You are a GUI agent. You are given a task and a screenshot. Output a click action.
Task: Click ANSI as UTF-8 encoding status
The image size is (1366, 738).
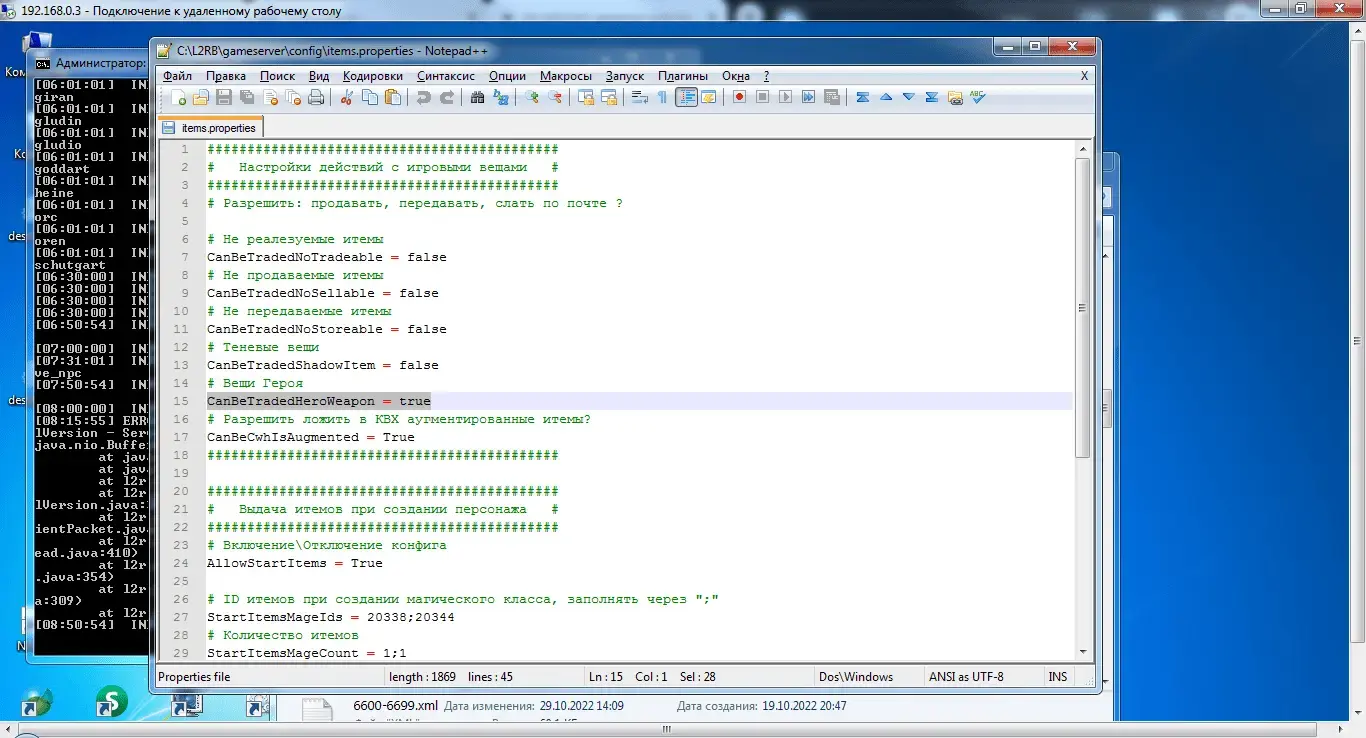[966, 677]
